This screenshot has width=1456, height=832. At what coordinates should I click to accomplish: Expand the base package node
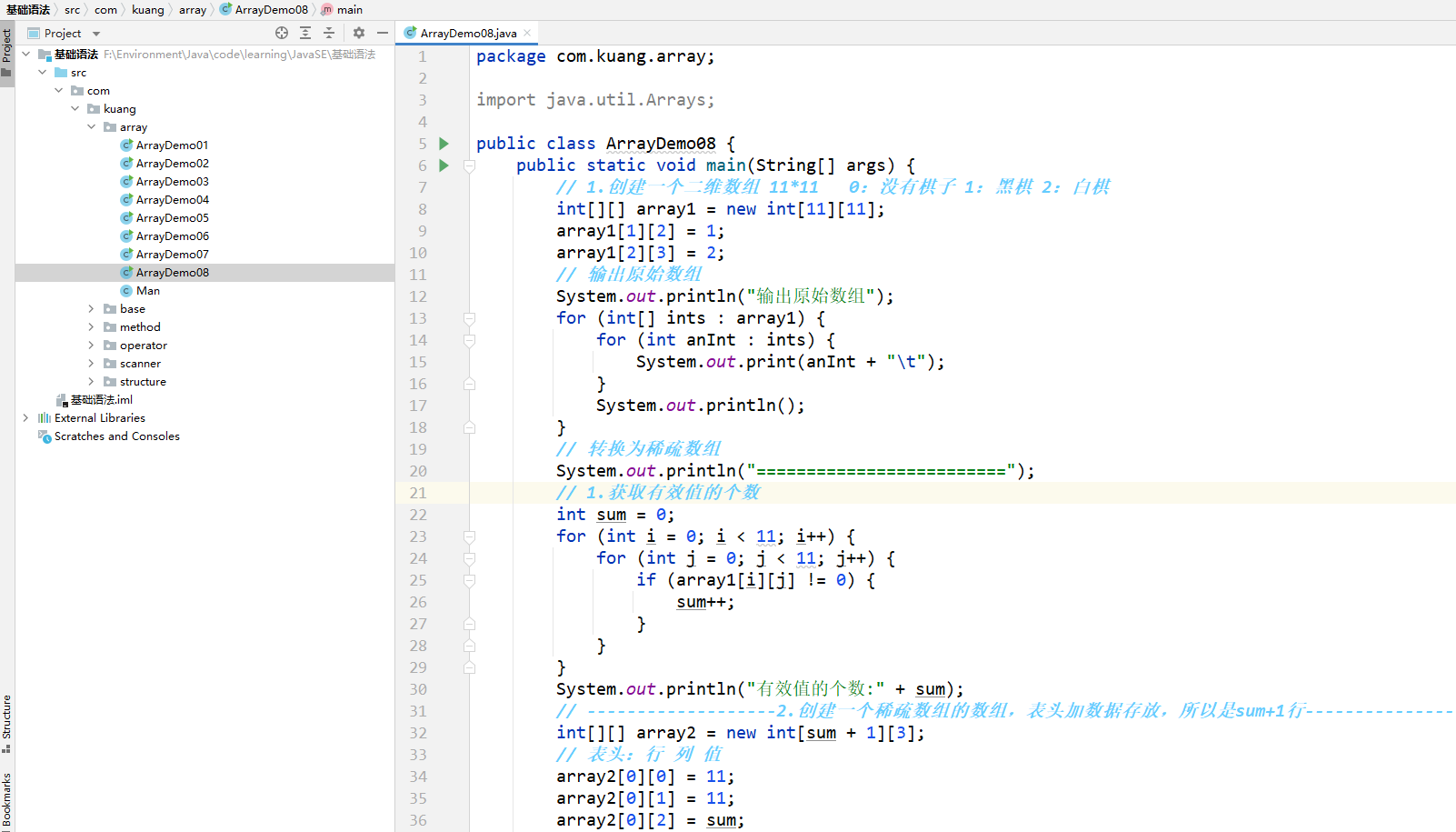pyautogui.click(x=91, y=309)
